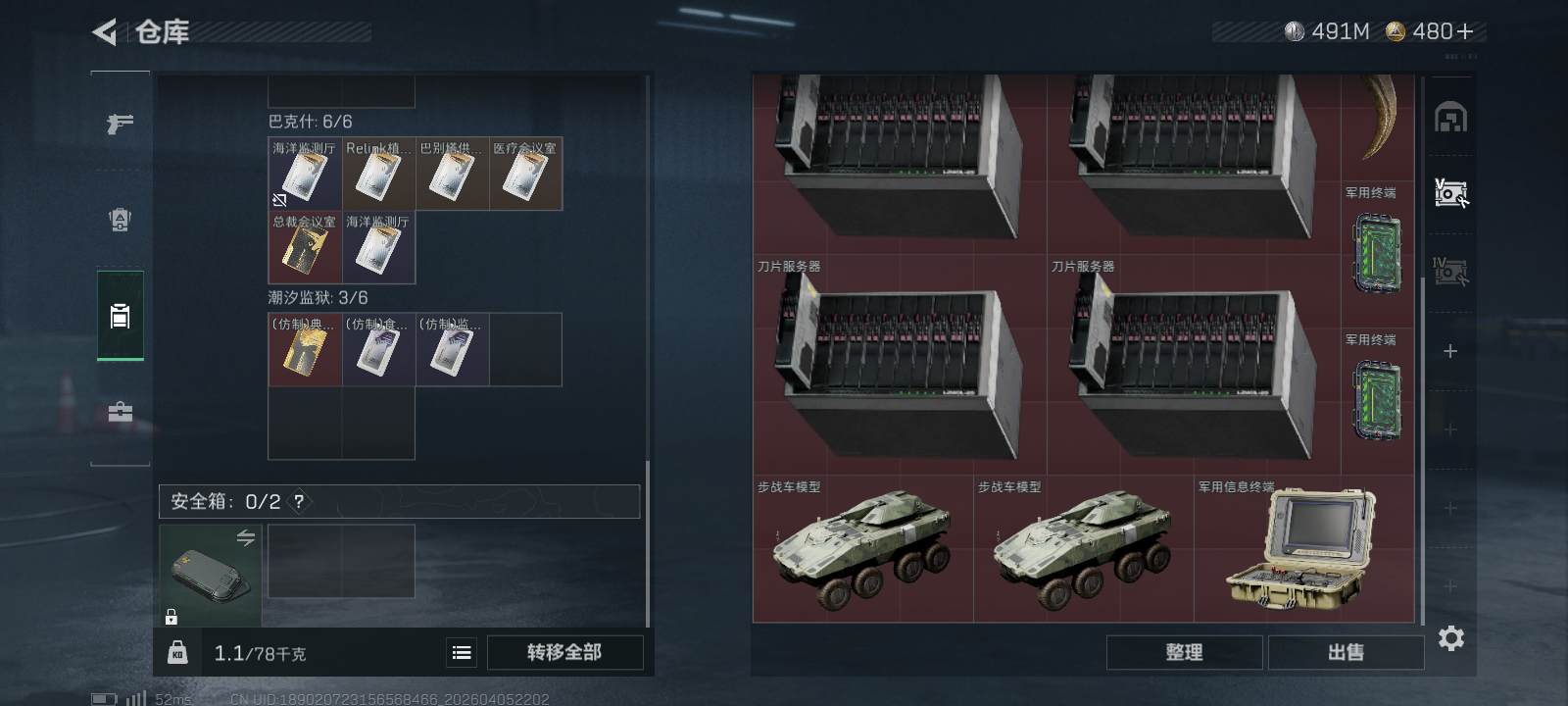Viewport: 1568px width, 706px height.
Task: Add currency with the plus sign
Action: [1465, 32]
